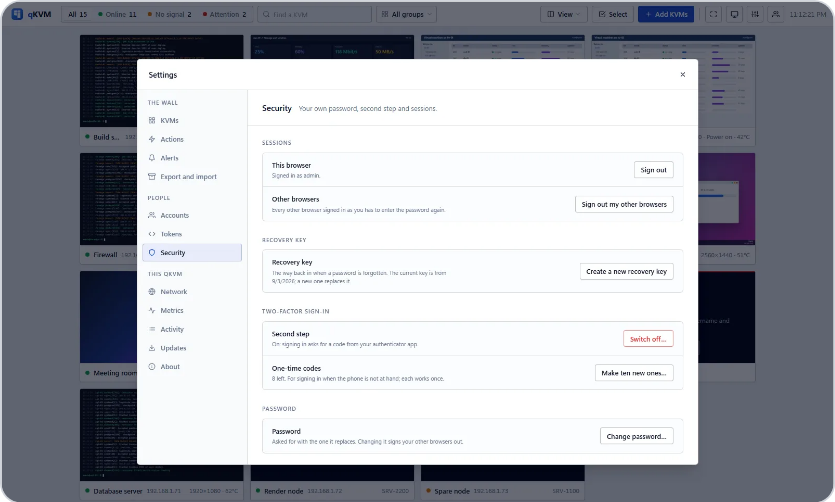Click the One-time codes heading text
Screen dimensions: 835x502
(x=296, y=368)
